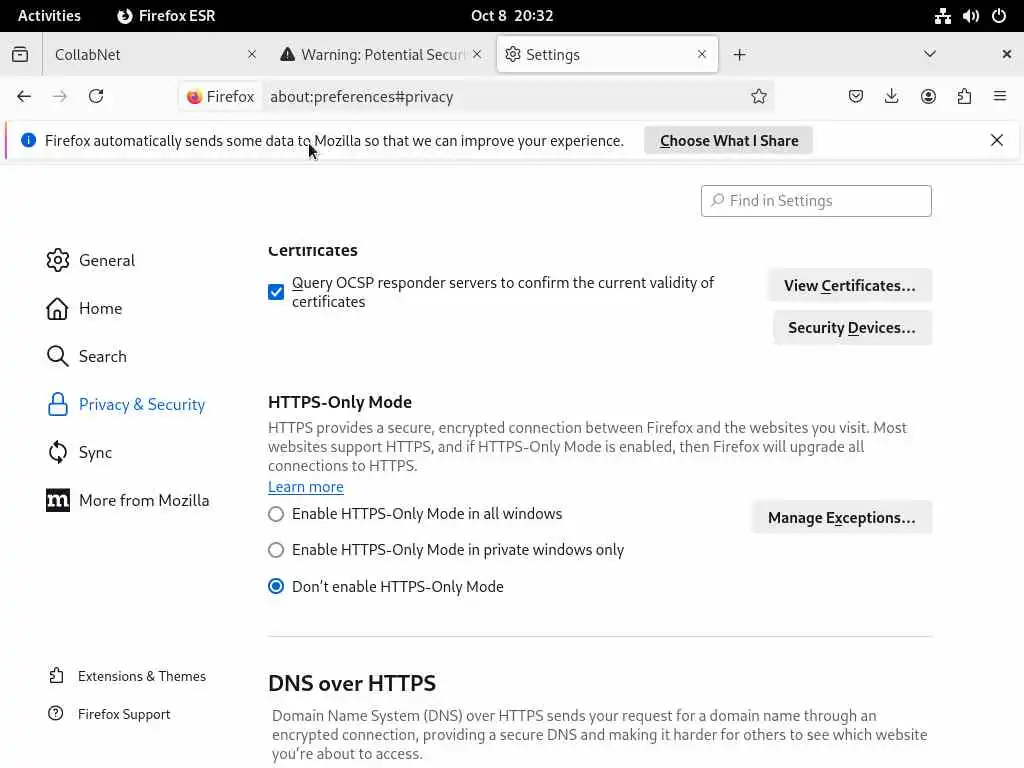Open the Firefox View icon

coord(20,54)
